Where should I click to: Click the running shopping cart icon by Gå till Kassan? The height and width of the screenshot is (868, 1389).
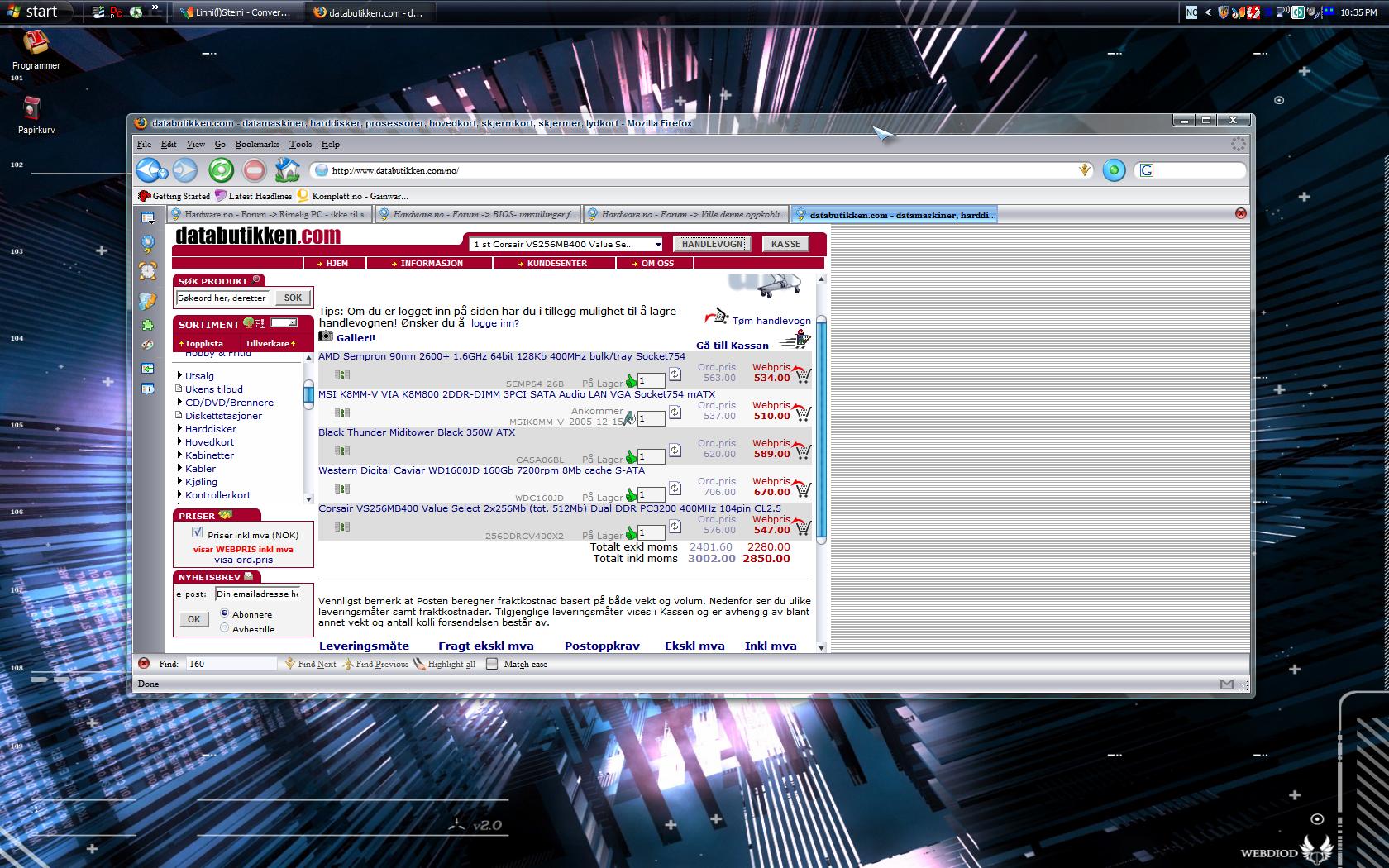[793, 340]
